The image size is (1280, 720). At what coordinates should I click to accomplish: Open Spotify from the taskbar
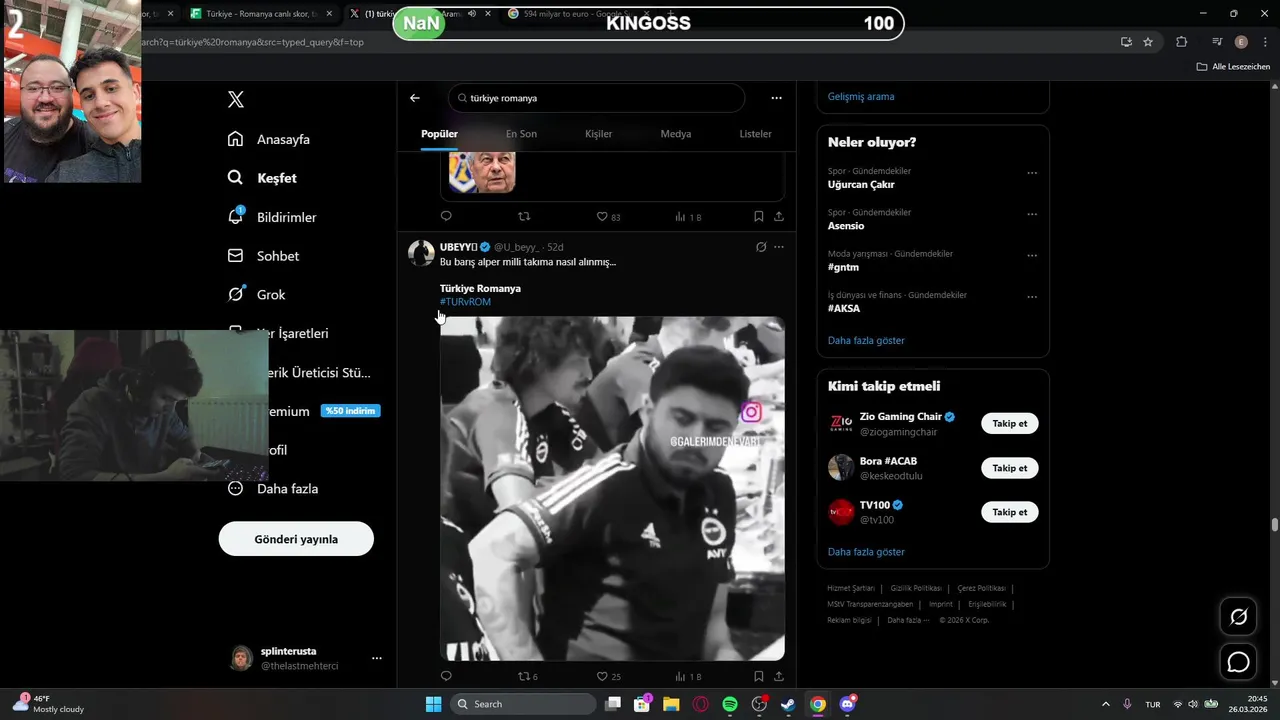pos(730,704)
